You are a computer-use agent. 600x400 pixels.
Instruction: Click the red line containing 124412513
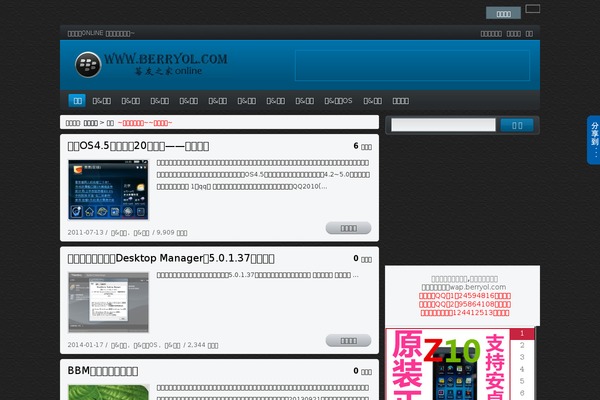coord(465,313)
